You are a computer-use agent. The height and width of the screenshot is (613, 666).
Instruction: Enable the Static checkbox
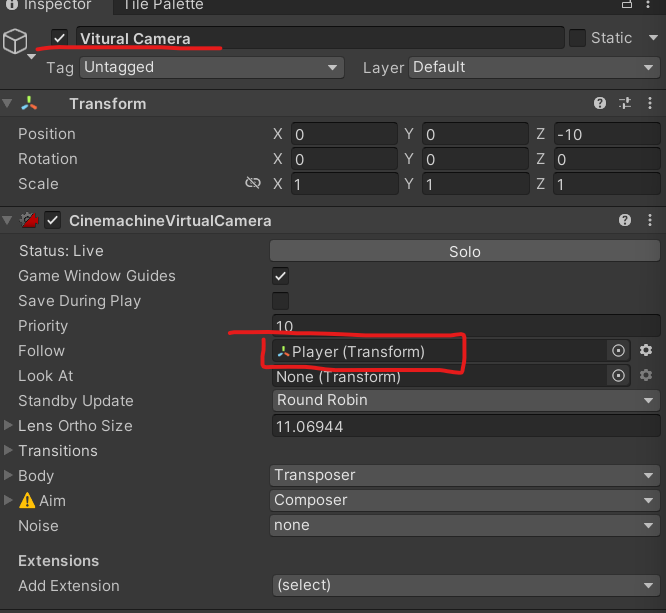[x=577, y=38]
